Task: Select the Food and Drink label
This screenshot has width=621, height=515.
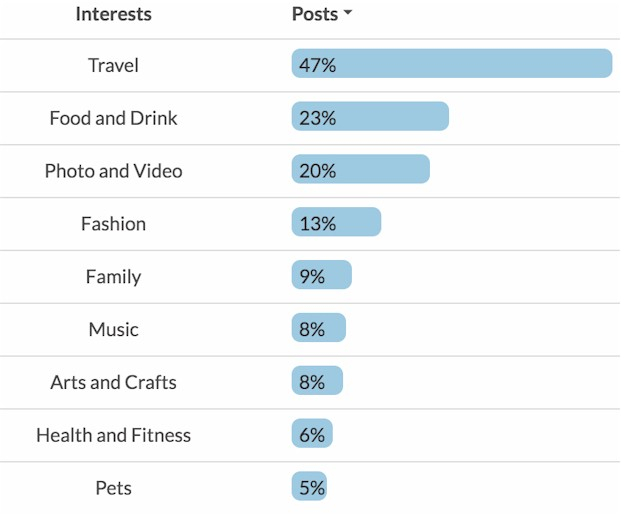Action: click(x=113, y=118)
